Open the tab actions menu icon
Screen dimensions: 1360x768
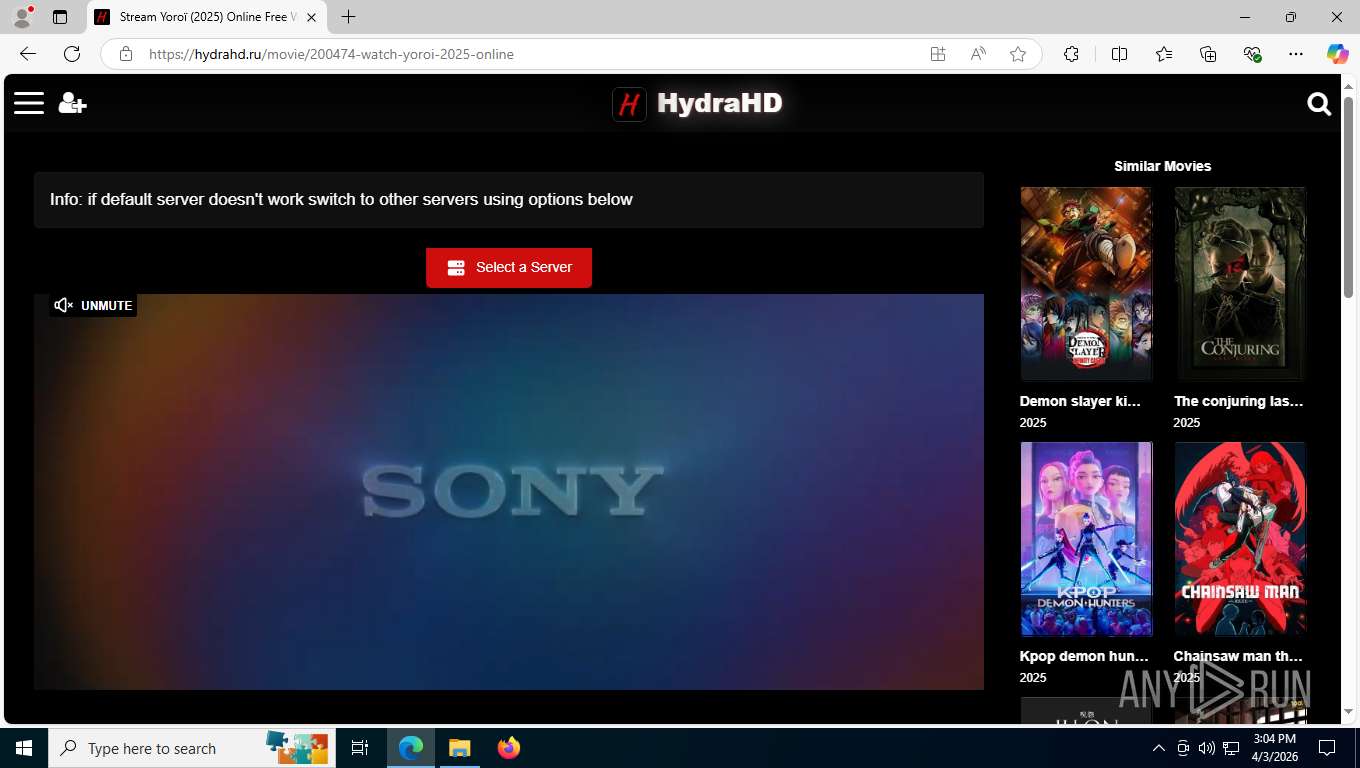coord(60,17)
